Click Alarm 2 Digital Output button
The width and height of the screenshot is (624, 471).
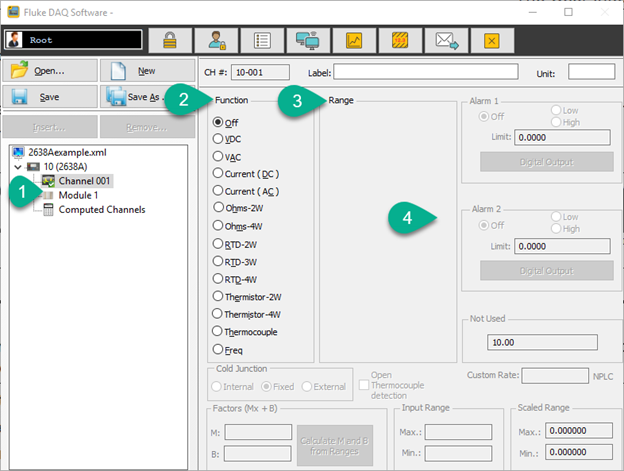tap(546, 271)
